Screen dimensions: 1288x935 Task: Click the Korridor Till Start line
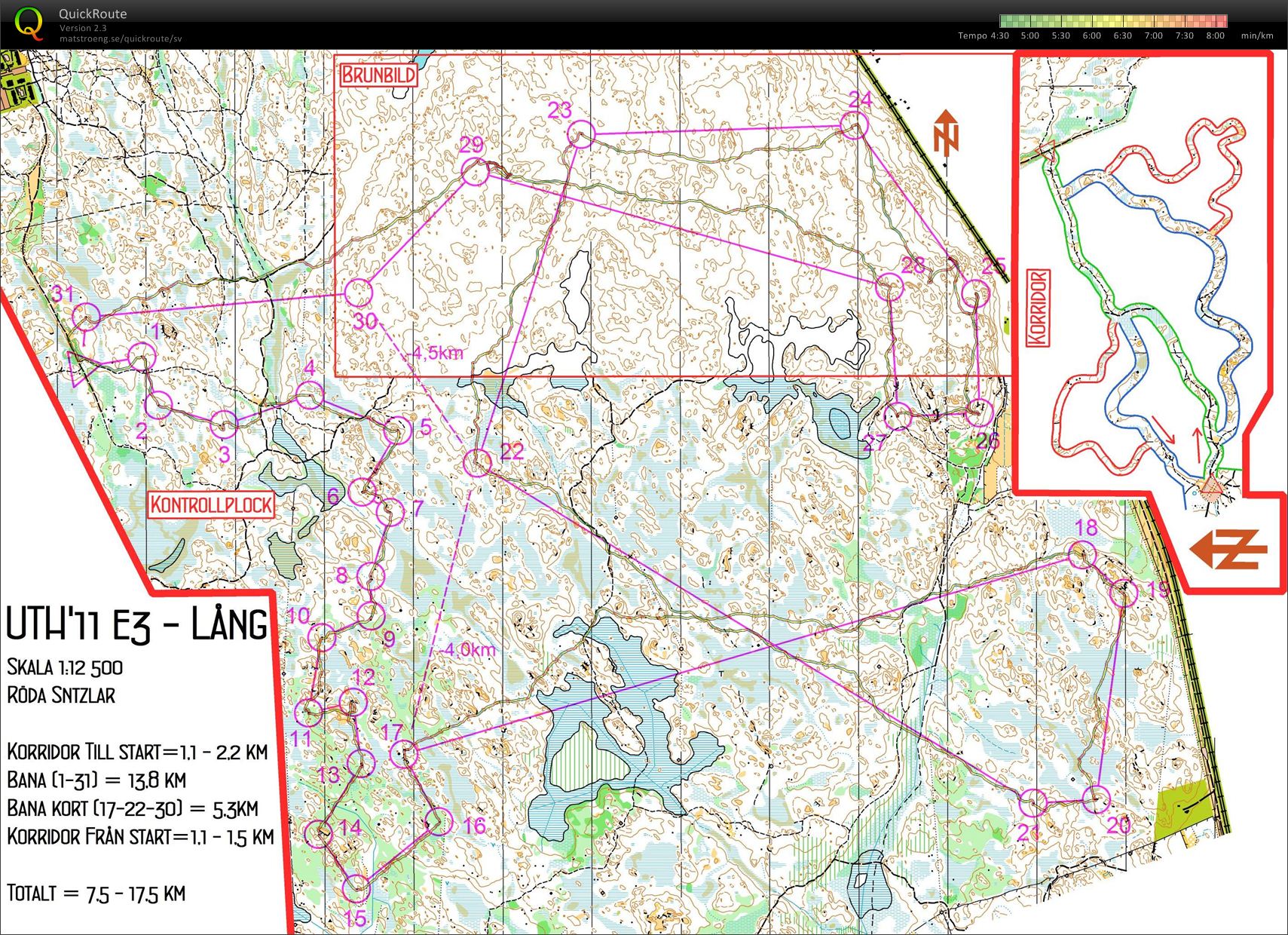click(x=137, y=752)
